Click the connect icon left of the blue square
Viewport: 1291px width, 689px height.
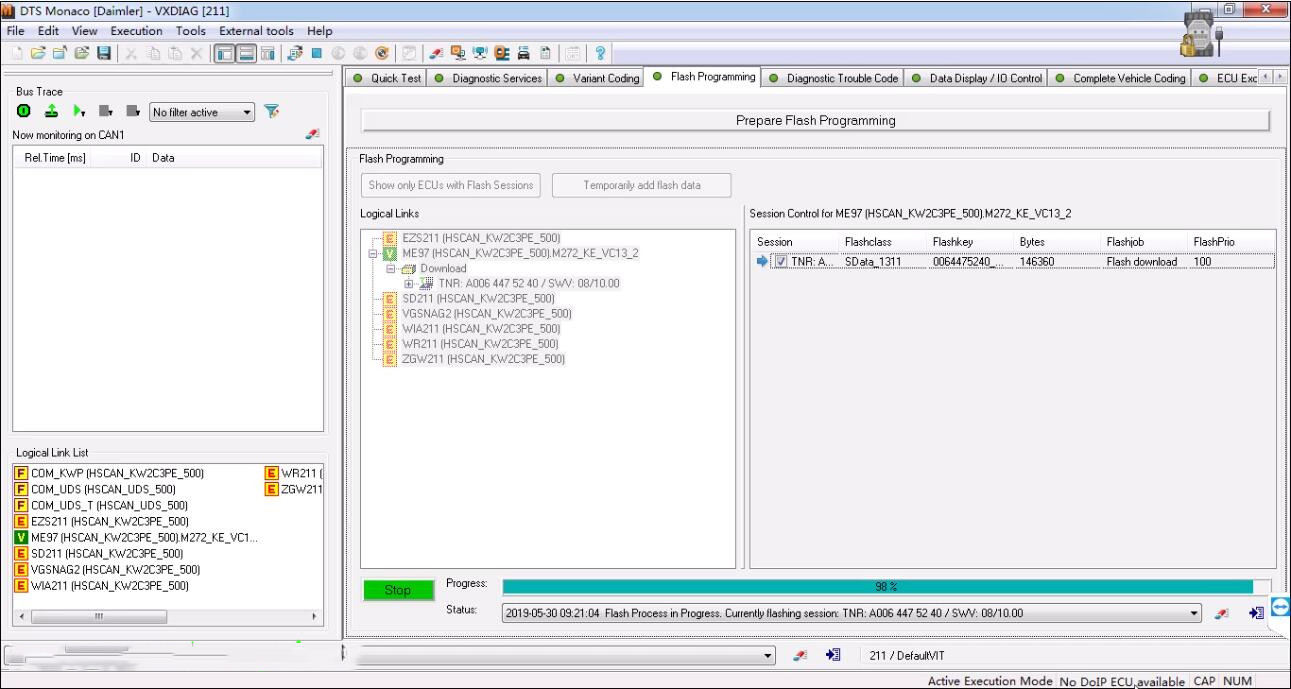297,53
